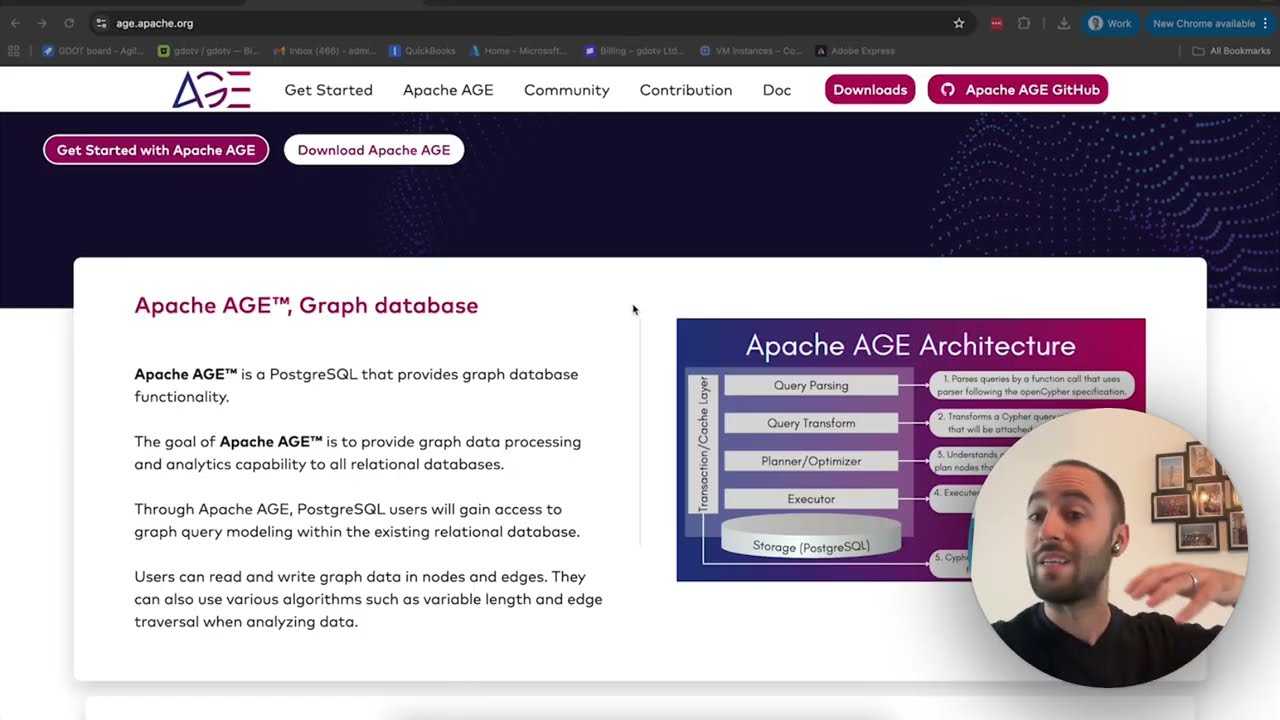Open Chrome downloads icon

(x=1064, y=23)
